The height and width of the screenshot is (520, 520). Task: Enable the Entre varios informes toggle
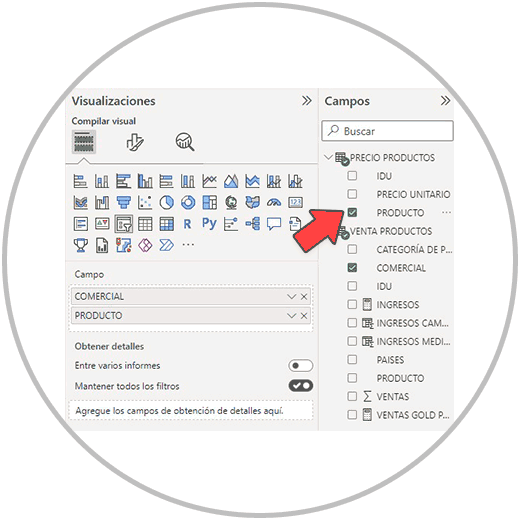pyautogui.click(x=301, y=366)
